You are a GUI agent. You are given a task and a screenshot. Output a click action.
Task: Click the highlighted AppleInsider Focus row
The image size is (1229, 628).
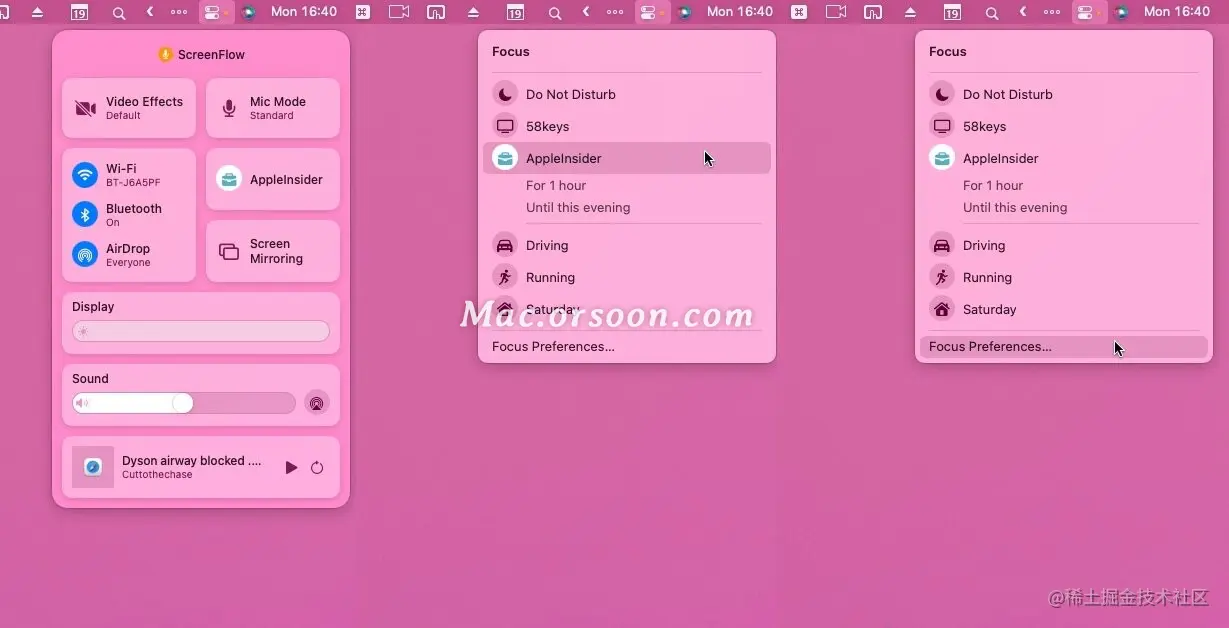click(x=627, y=158)
